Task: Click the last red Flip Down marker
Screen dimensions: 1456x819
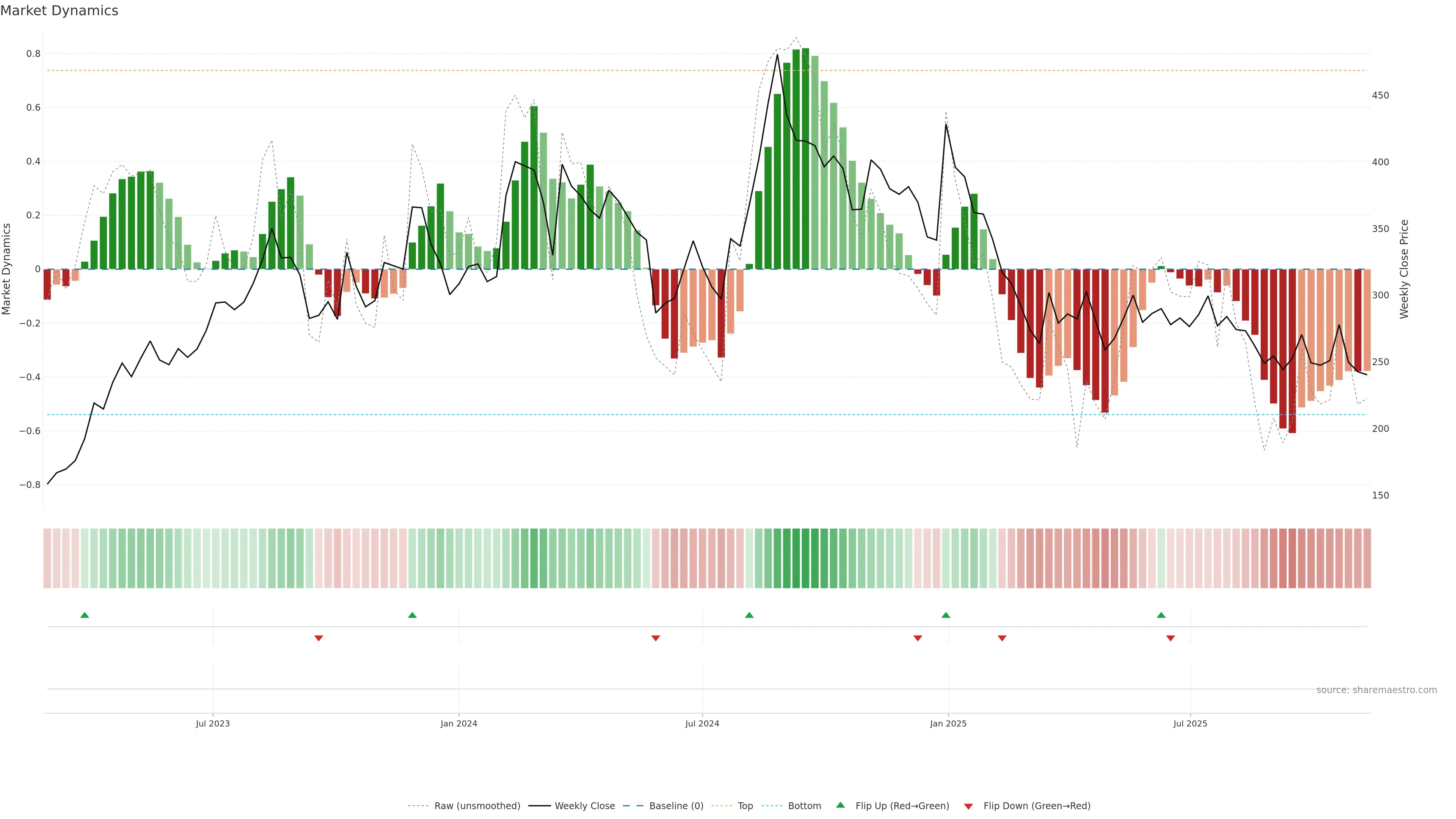Action: pyautogui.click(x=1170, y=638)
